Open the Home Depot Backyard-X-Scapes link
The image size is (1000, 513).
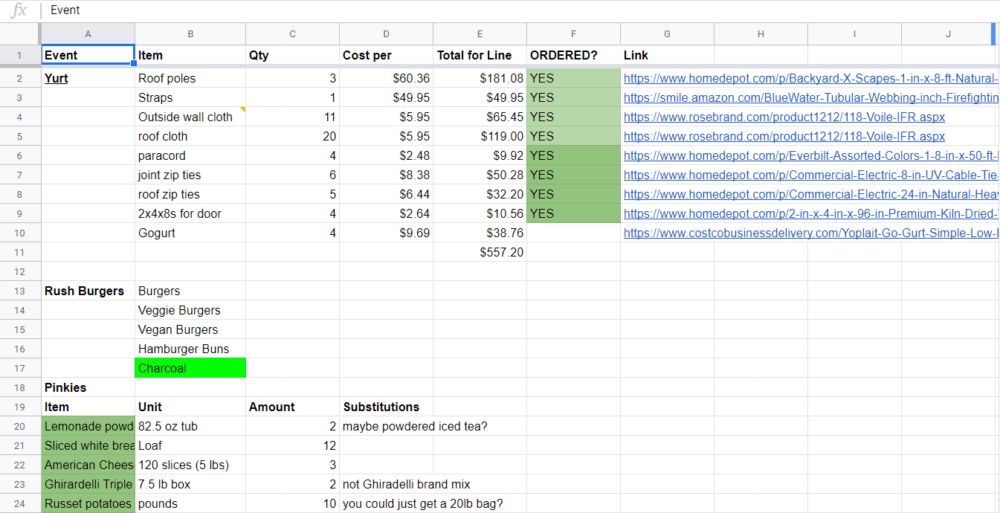click(811, 78)
